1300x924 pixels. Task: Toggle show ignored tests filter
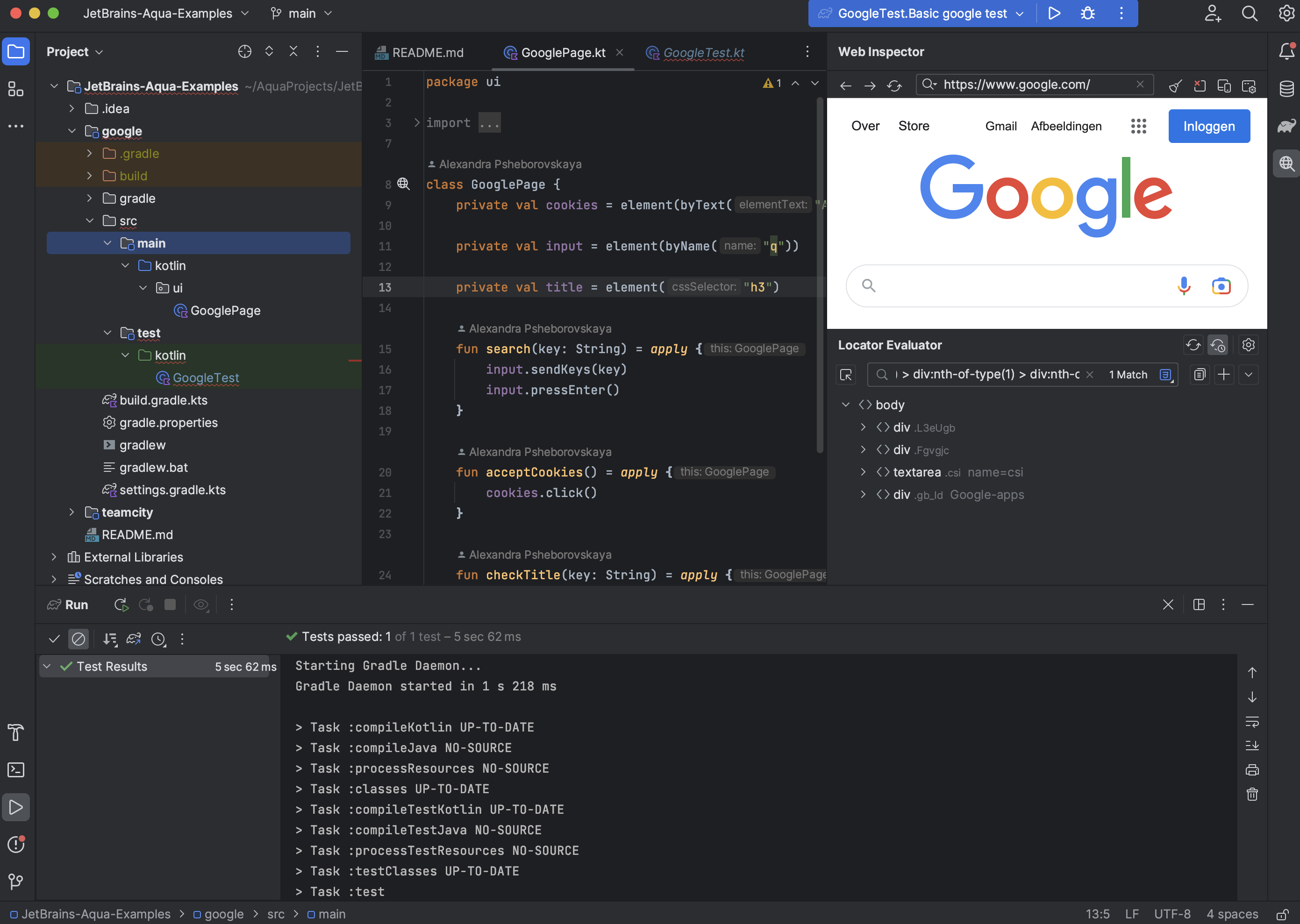[79, 639]
